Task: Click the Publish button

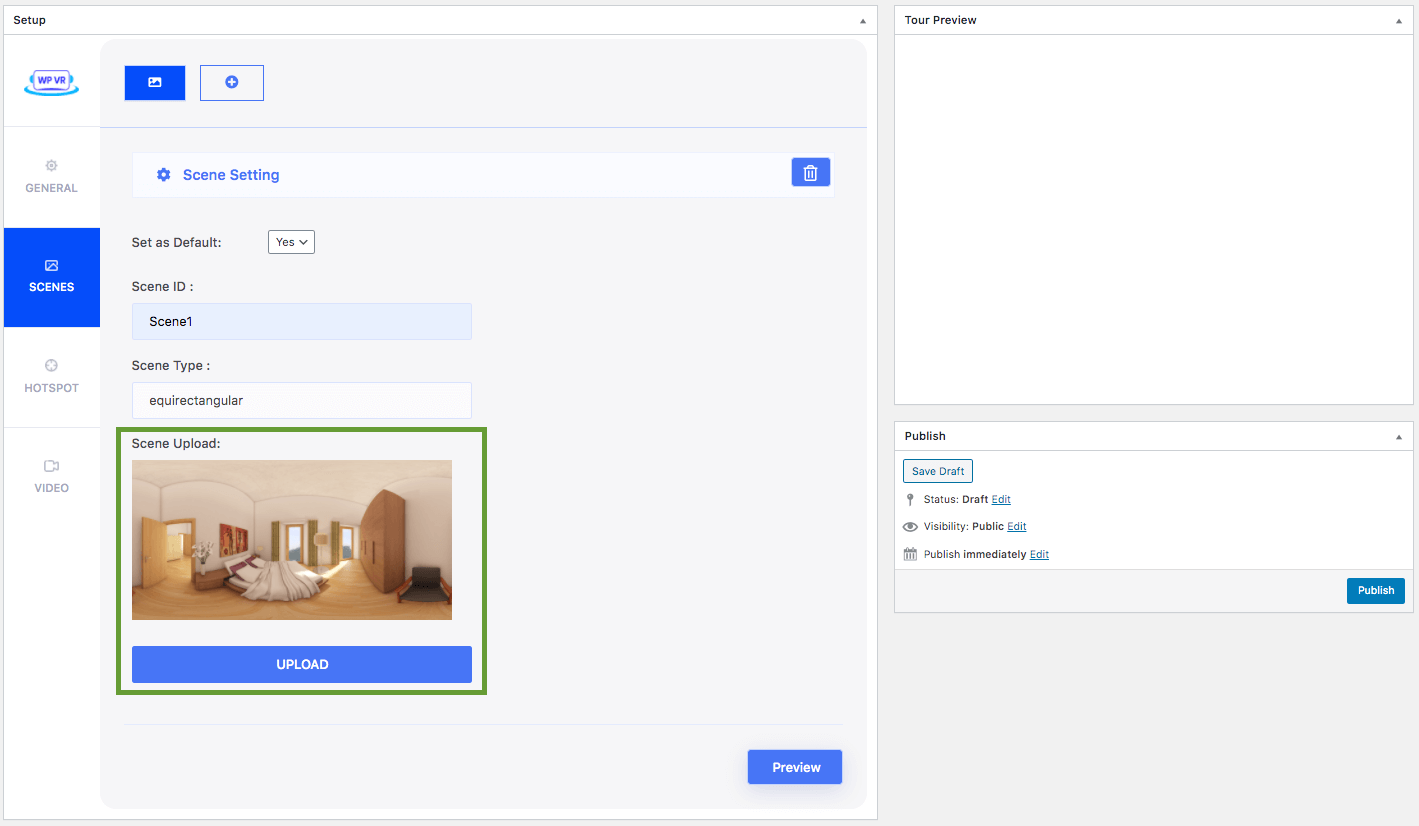Action: 1376,591
